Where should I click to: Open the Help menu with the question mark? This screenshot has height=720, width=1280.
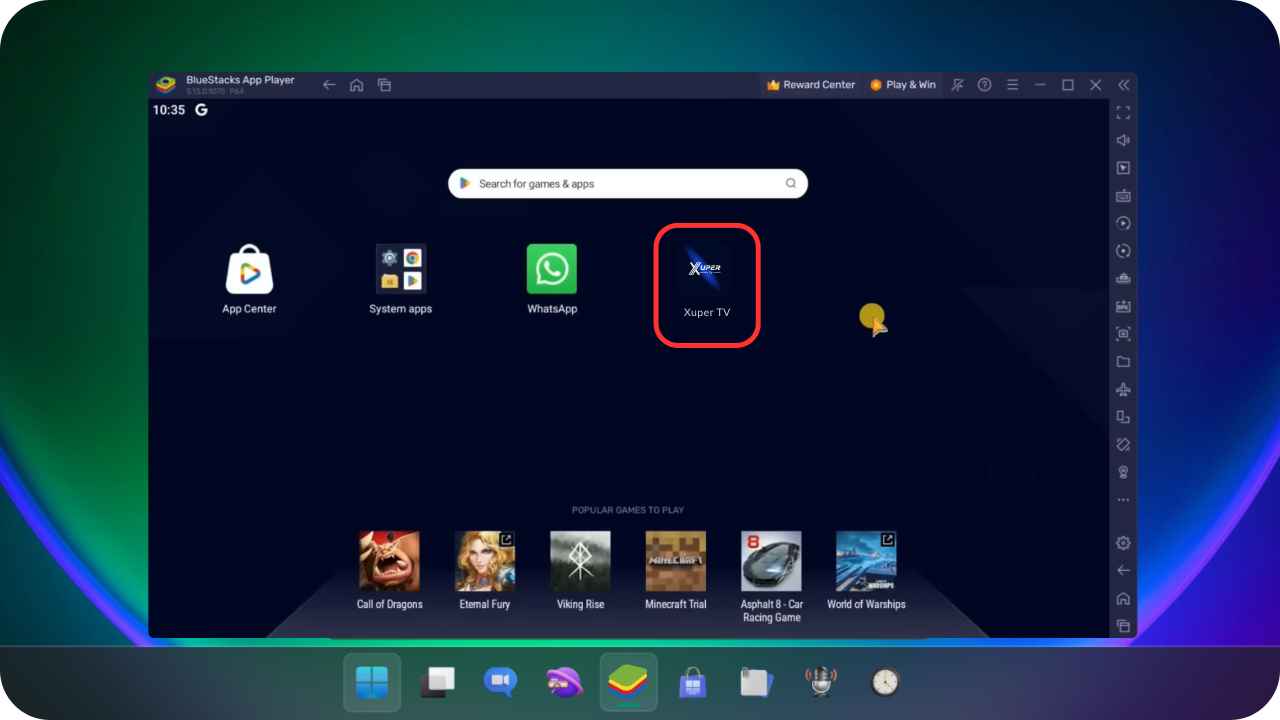pyautogui.click(x=984, y=84)
